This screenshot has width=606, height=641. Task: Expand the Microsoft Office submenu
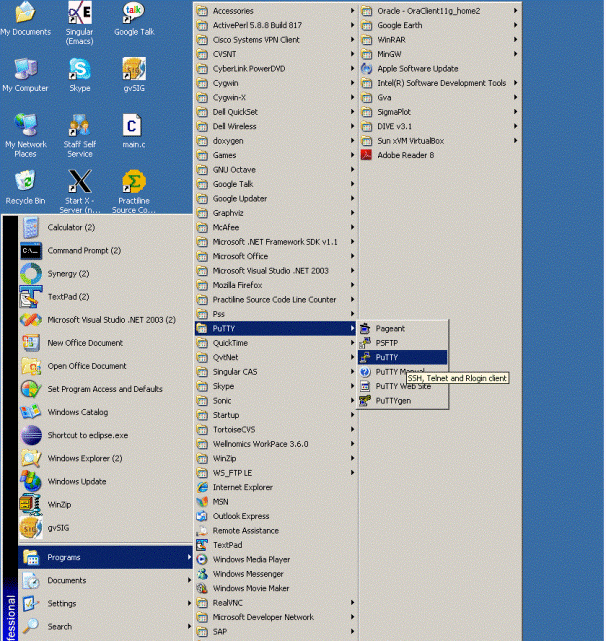click(x=240, y=256)
